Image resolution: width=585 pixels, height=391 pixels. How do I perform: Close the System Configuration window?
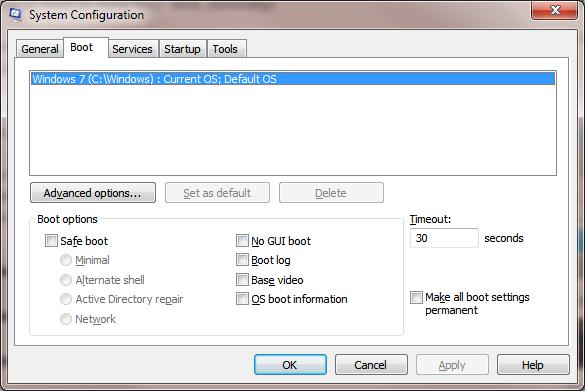click(x=554, y=10)
